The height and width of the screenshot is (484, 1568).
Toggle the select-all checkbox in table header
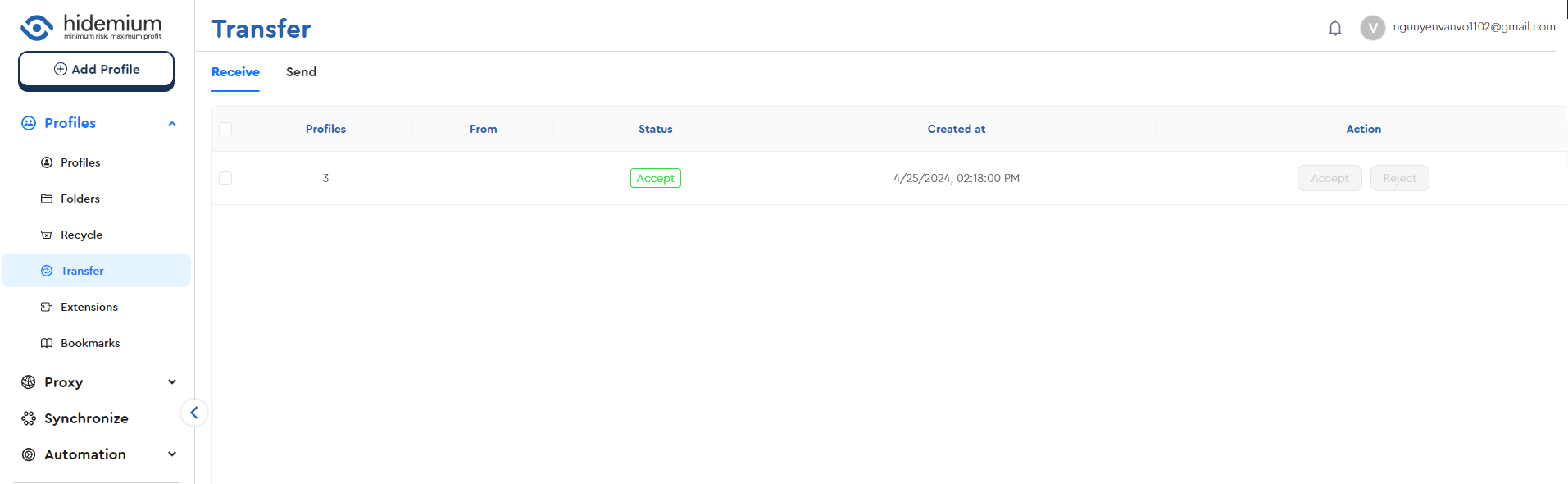[225, 129]
